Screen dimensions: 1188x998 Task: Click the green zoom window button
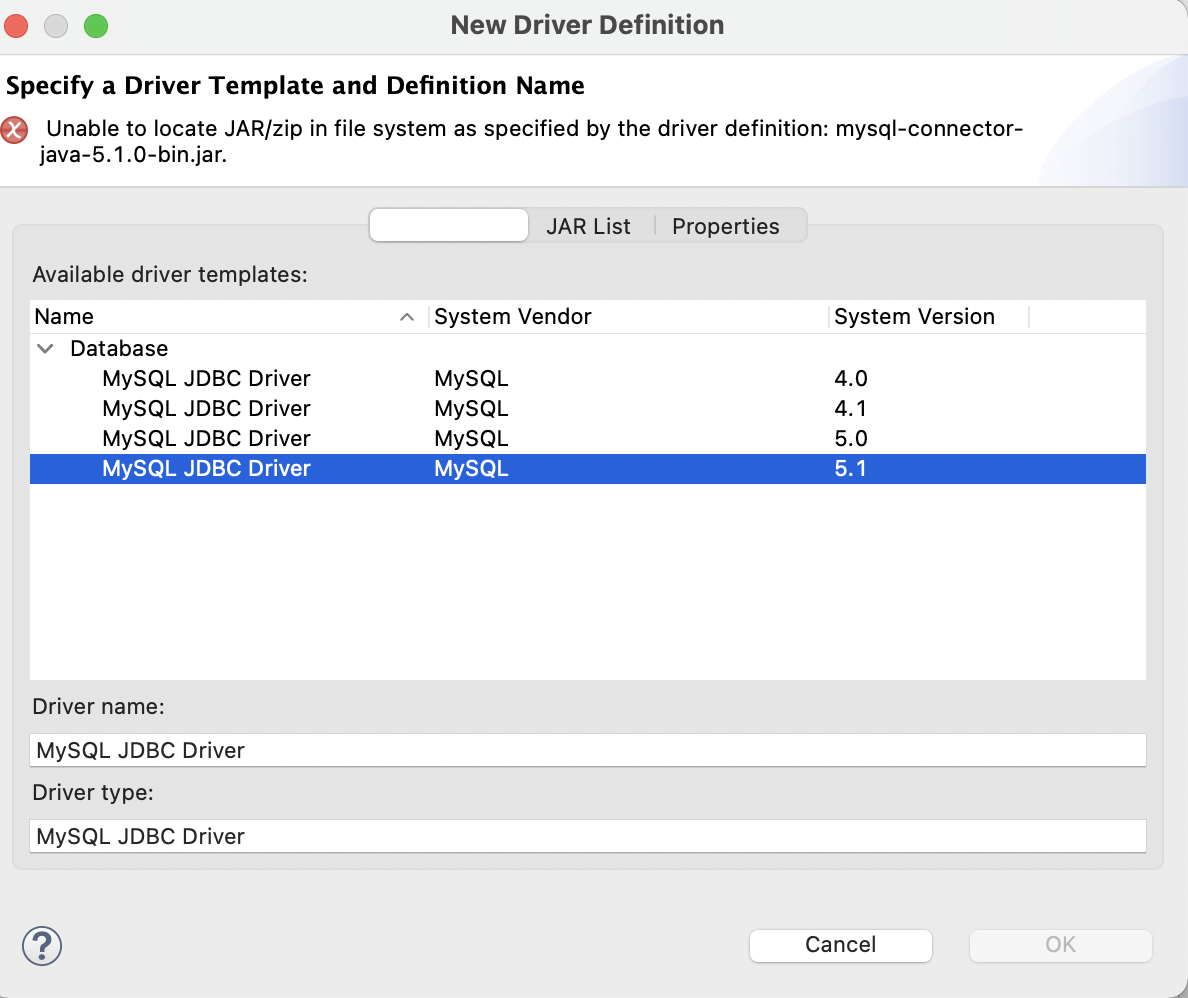click(x=95, y=26)
